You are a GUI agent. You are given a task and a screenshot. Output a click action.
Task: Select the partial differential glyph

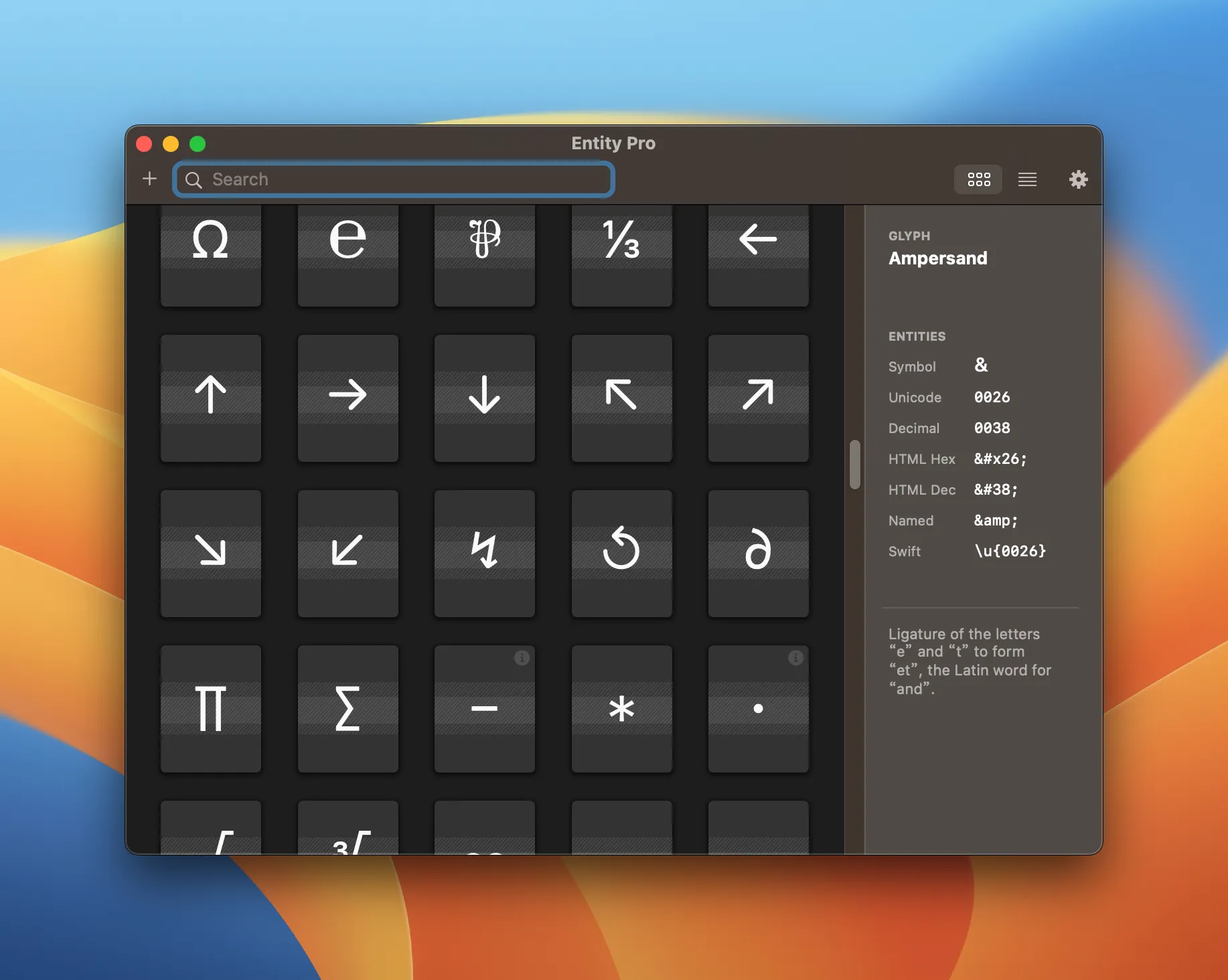759,554
